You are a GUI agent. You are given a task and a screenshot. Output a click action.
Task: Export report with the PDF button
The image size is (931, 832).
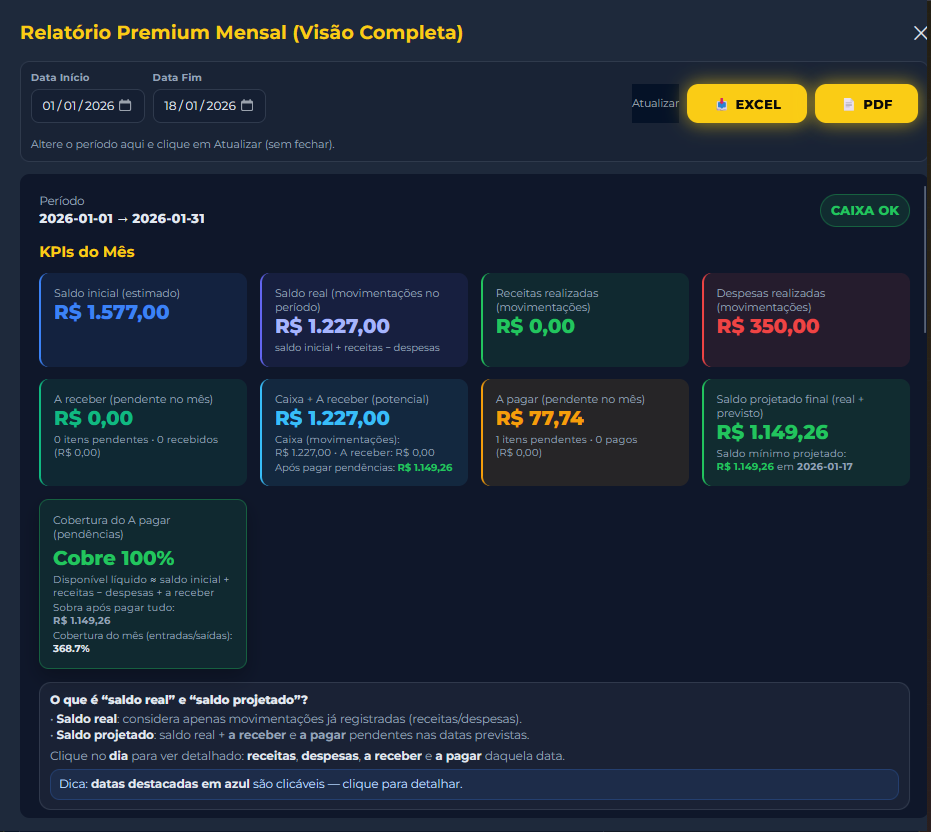pyautogui.click(x=866, y=104)
